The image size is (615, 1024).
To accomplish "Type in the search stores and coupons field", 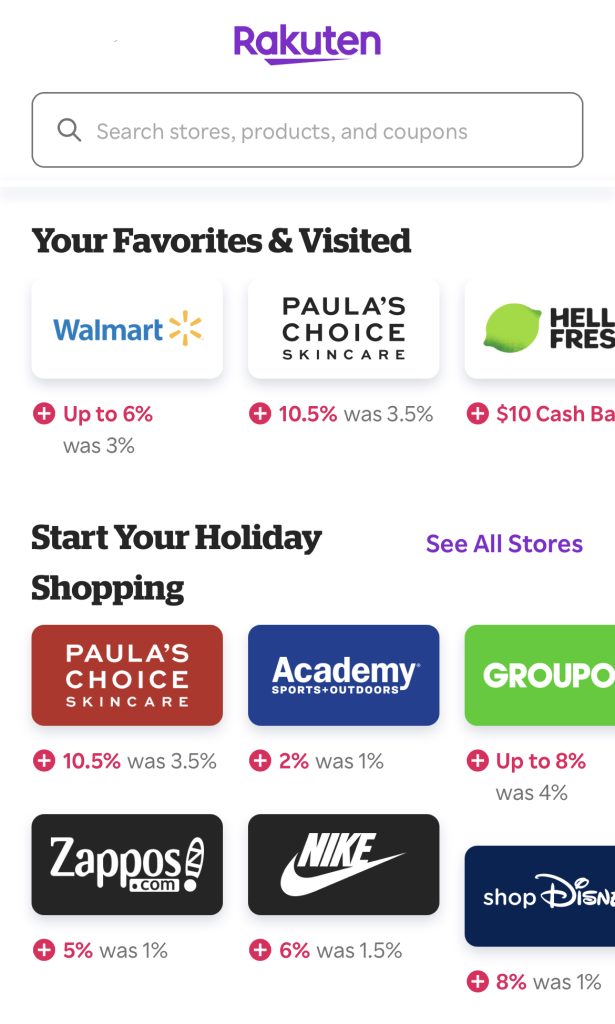I will [320, 131].
